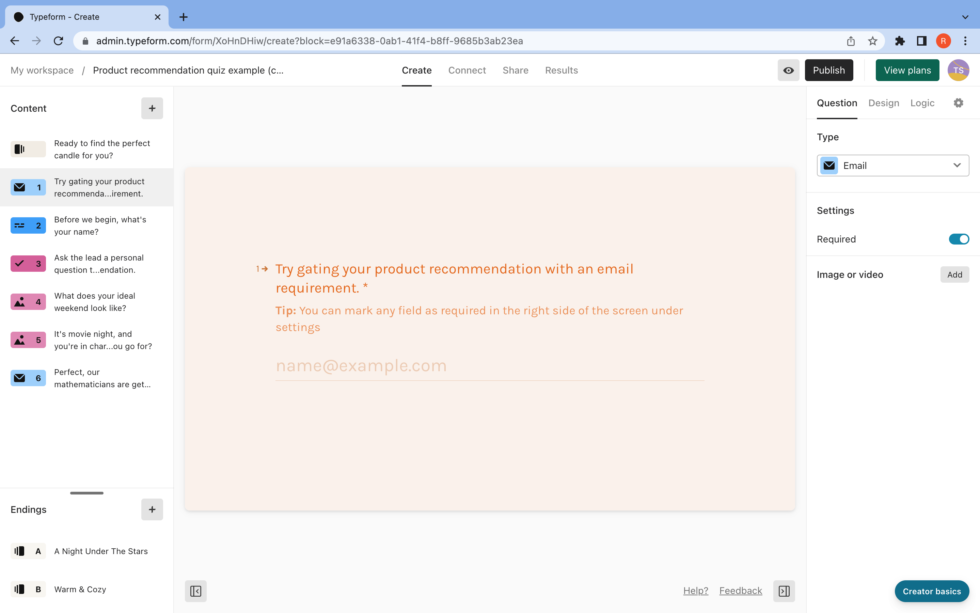Click the browser refresh icon
Screen dimensions: 980x613
59,41
